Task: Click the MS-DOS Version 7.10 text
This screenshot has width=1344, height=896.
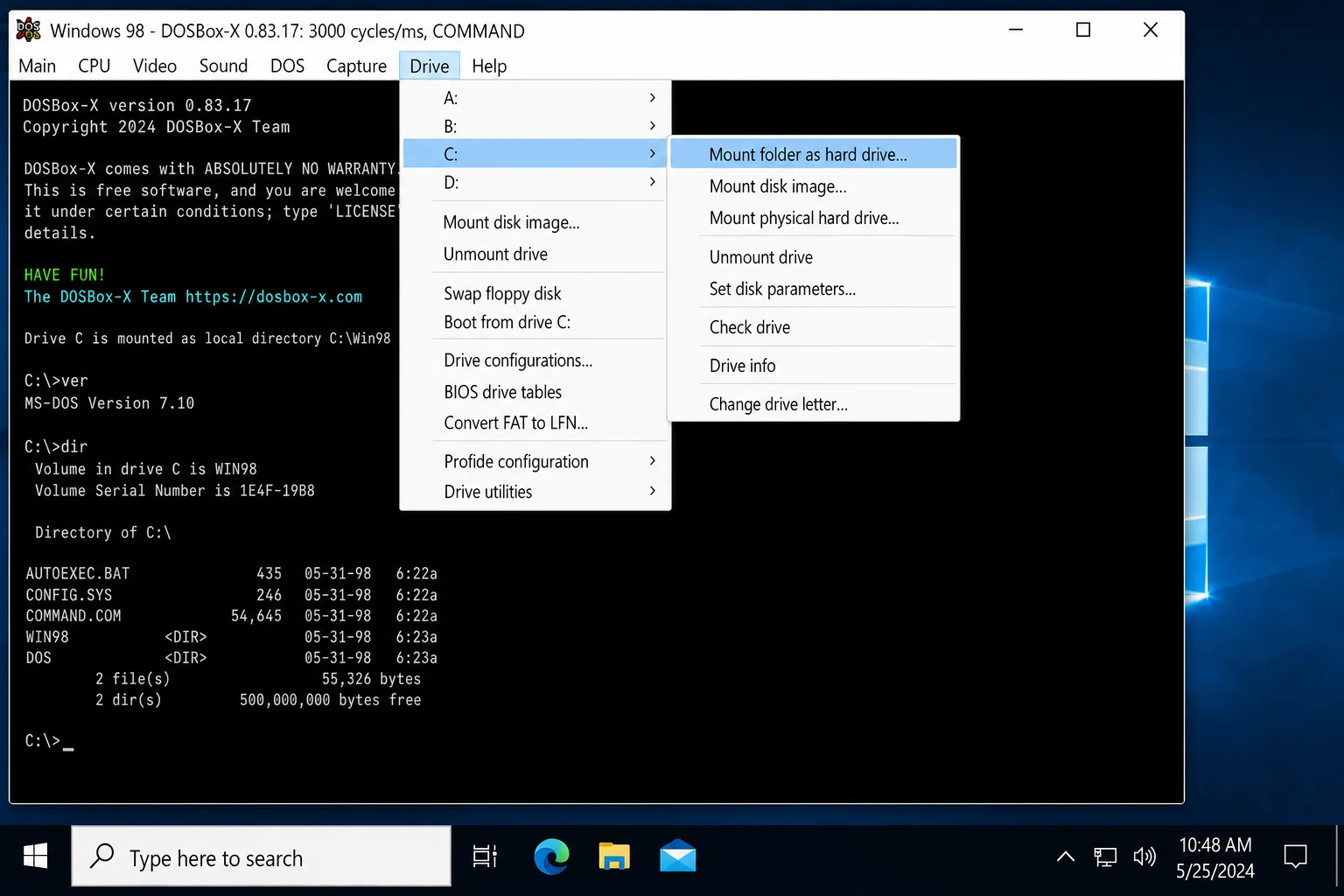Action: click(x=109, y=403)
